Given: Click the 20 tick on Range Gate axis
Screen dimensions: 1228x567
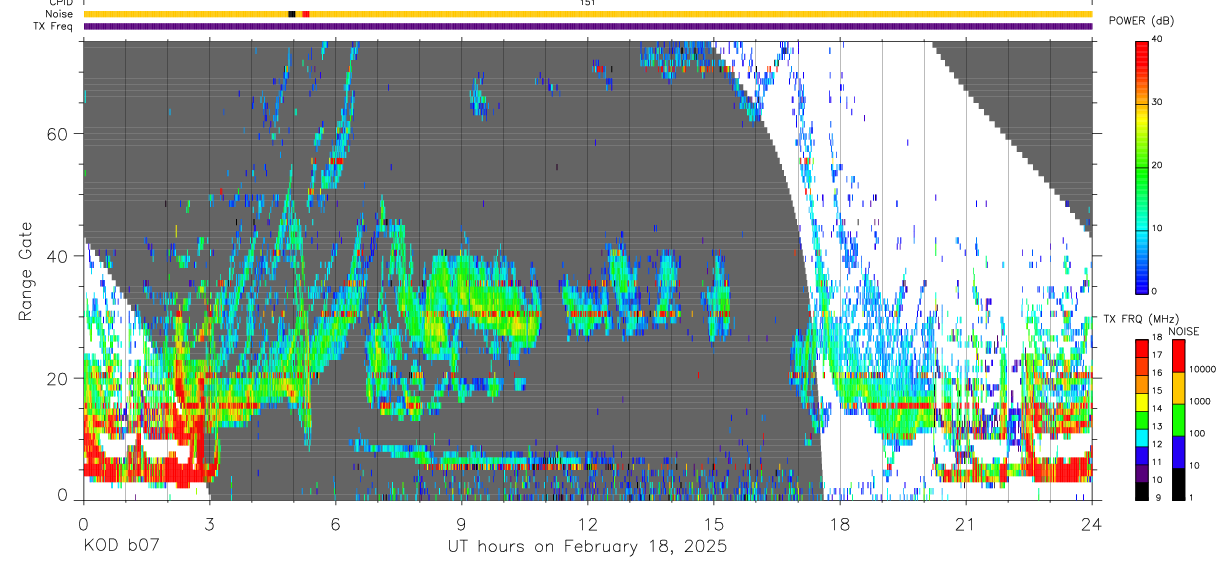Looking at the screenshot, I should point(58,379).
